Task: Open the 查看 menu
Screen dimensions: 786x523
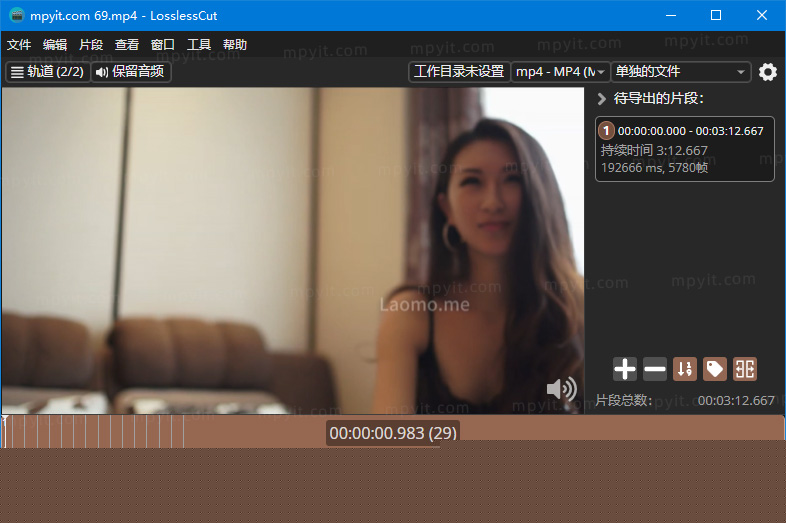Action: [x=127, y=45]
